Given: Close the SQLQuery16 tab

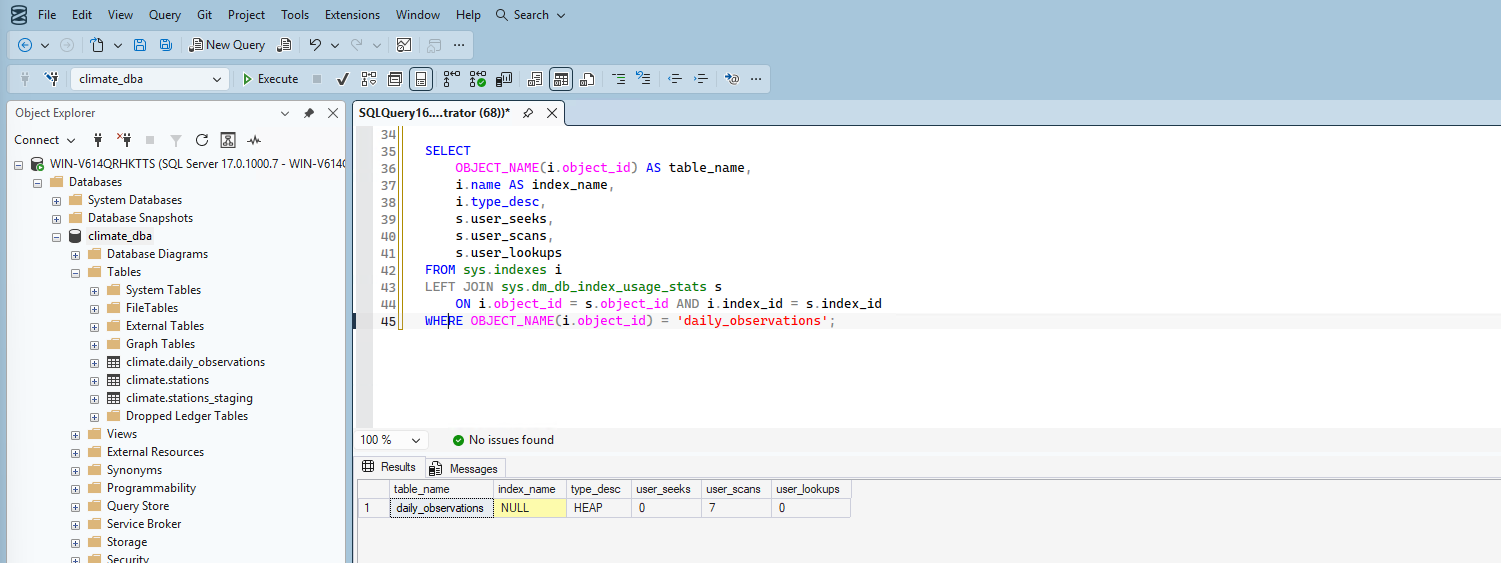Looking at the screenshot, I should (x=550, y=113).
